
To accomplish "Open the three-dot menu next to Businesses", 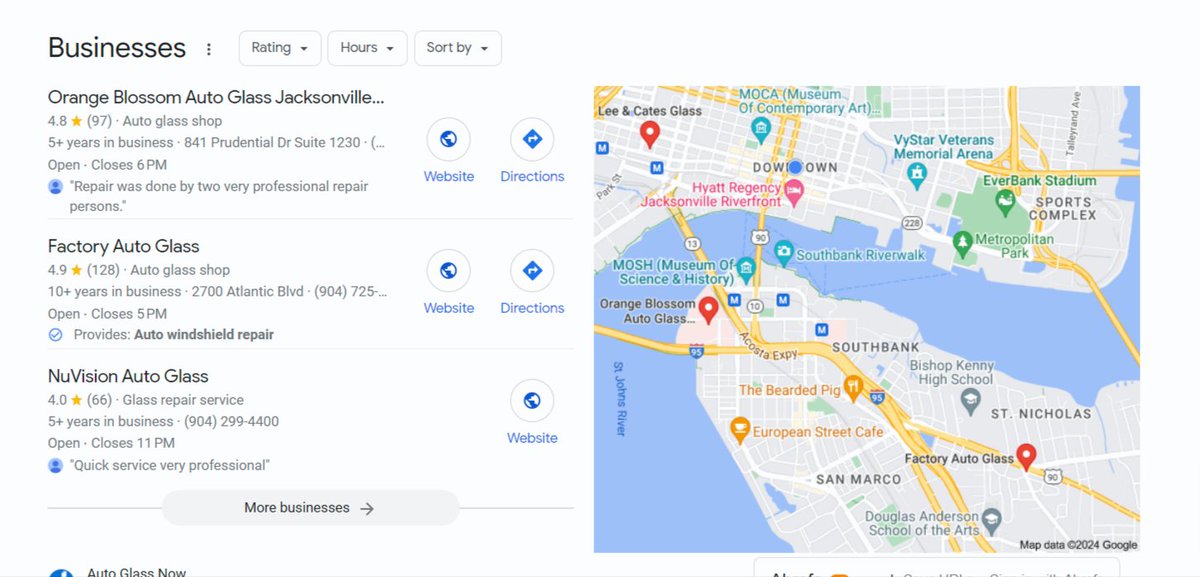I will pyautogui.click(x=208, y=49).
